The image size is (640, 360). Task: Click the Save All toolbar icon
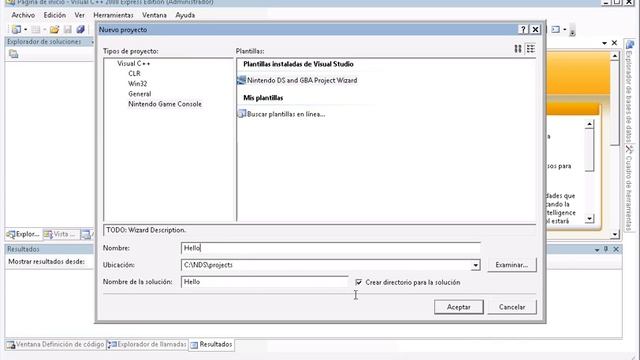click(x=80, y=29)
